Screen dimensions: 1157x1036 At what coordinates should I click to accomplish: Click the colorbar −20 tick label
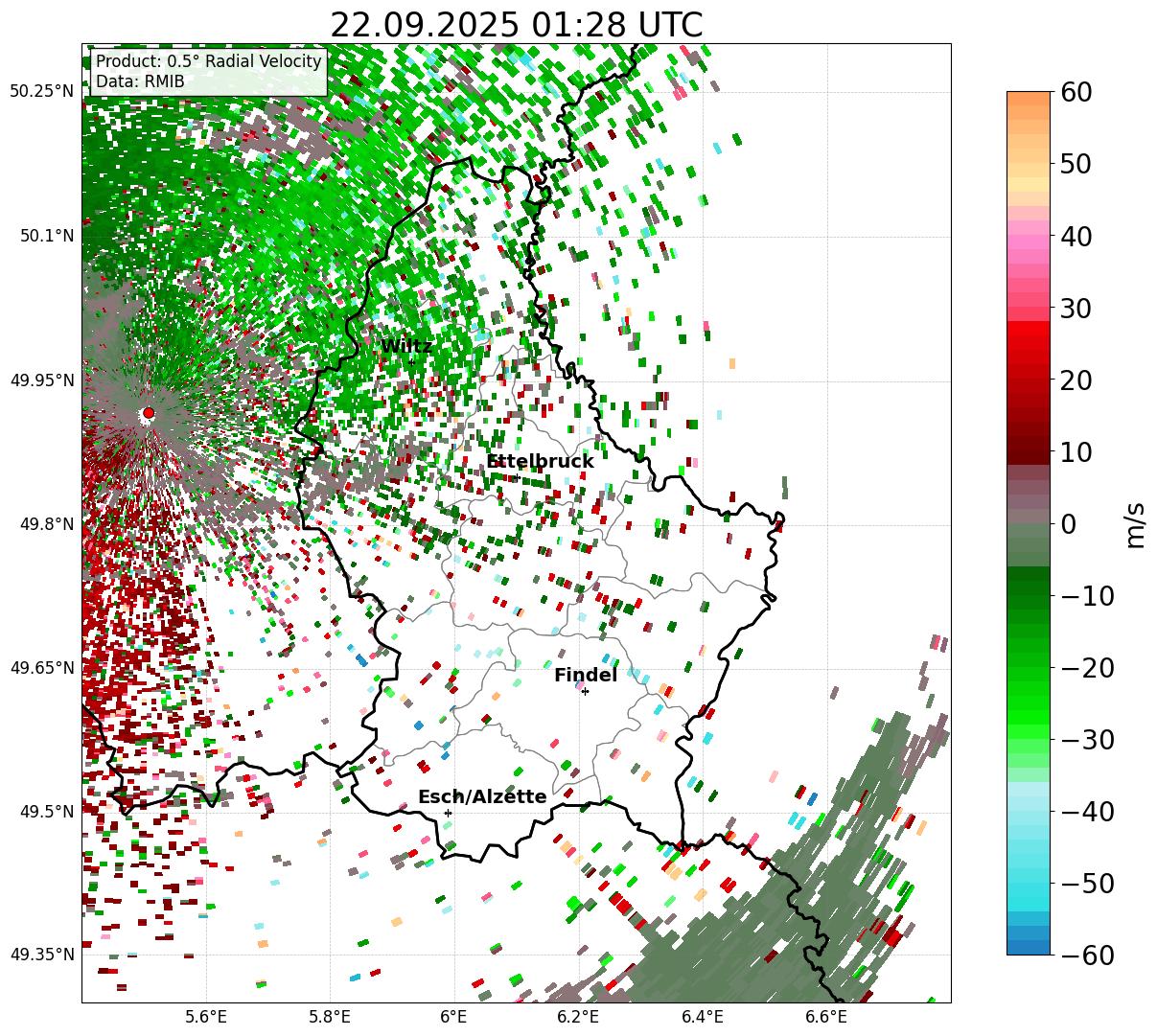tap(1088, 668)
